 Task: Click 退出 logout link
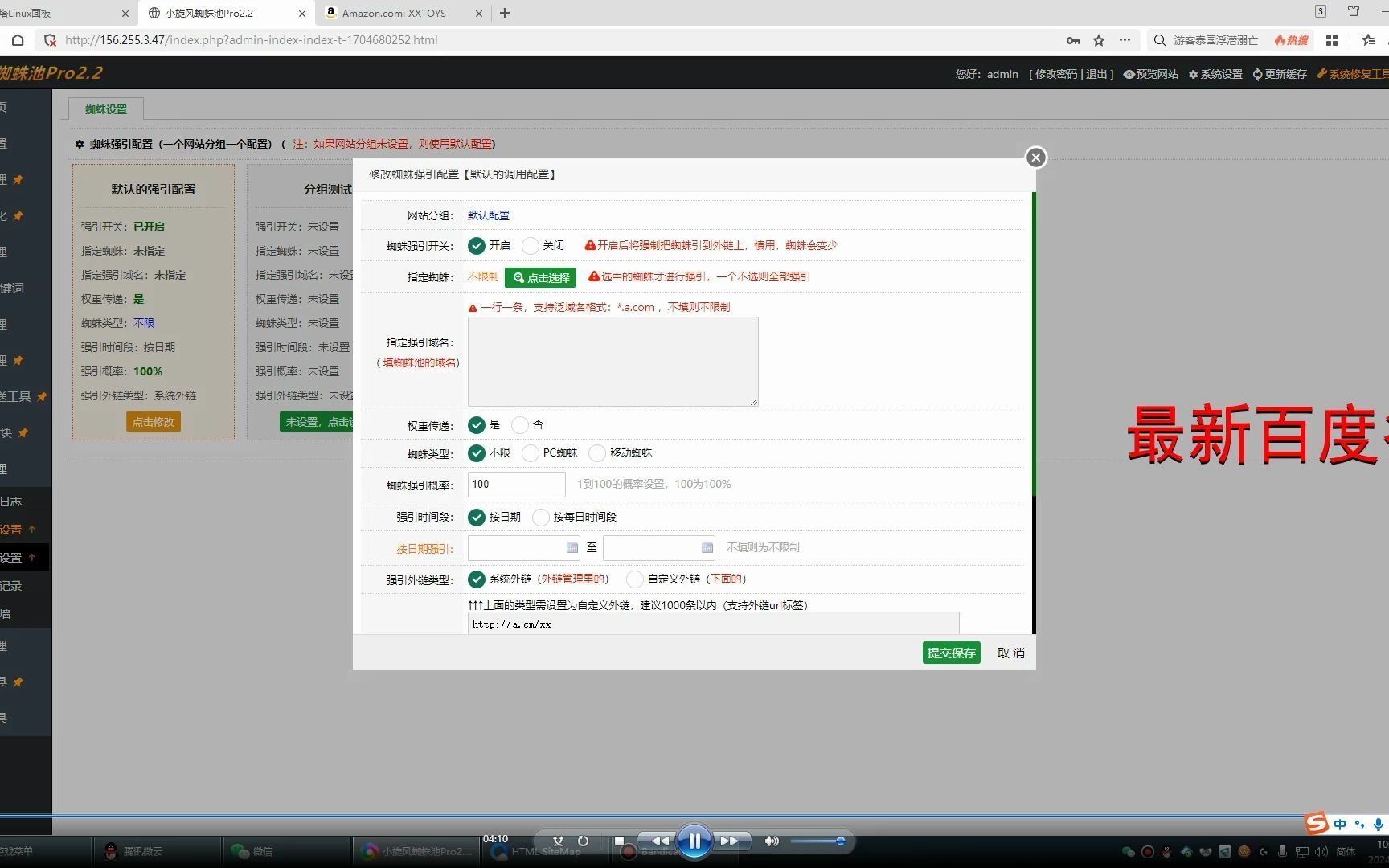point(1096,74)
